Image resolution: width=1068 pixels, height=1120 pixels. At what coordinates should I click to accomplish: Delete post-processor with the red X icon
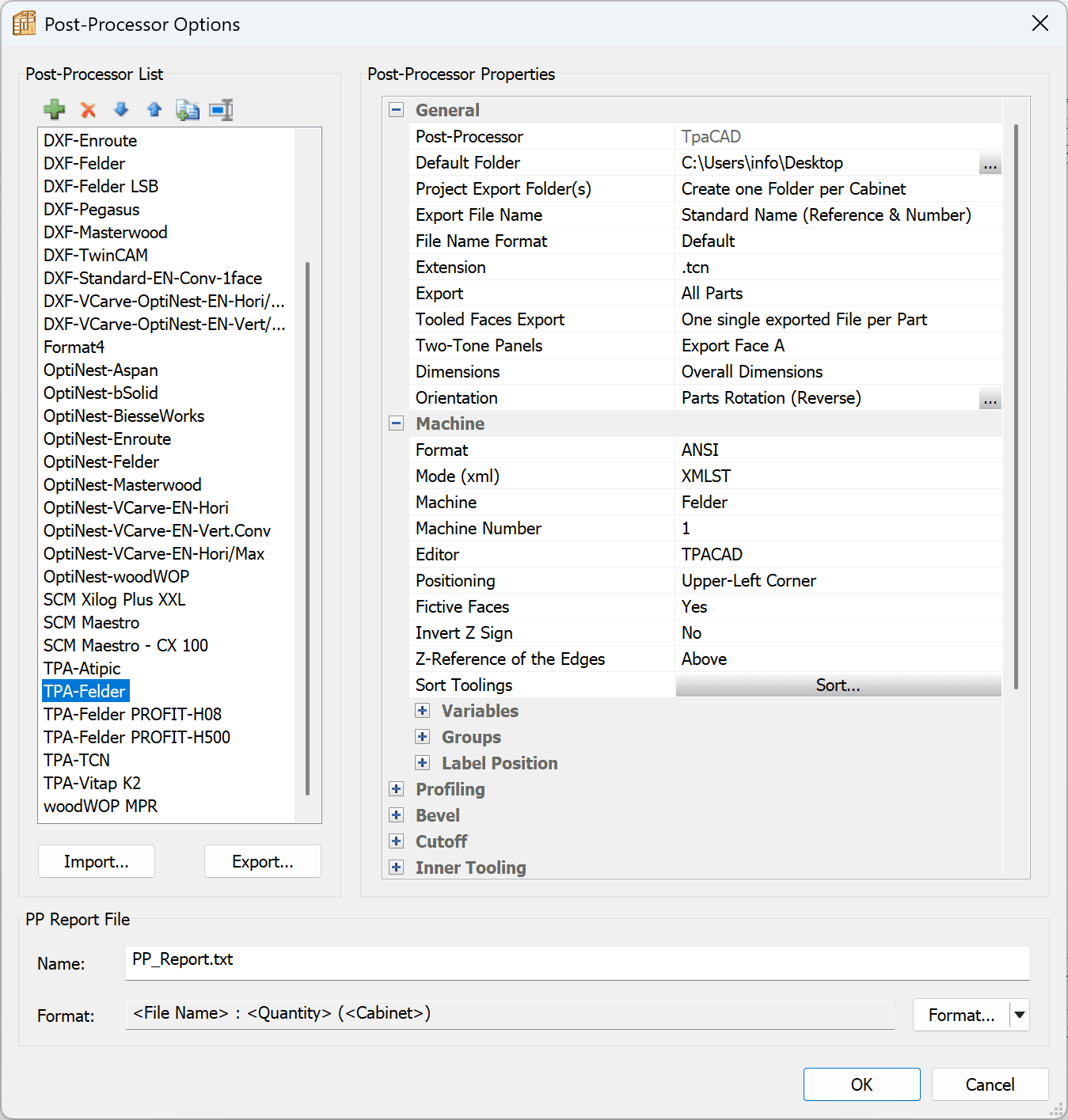pyautogui.click(x=88, y=110)
